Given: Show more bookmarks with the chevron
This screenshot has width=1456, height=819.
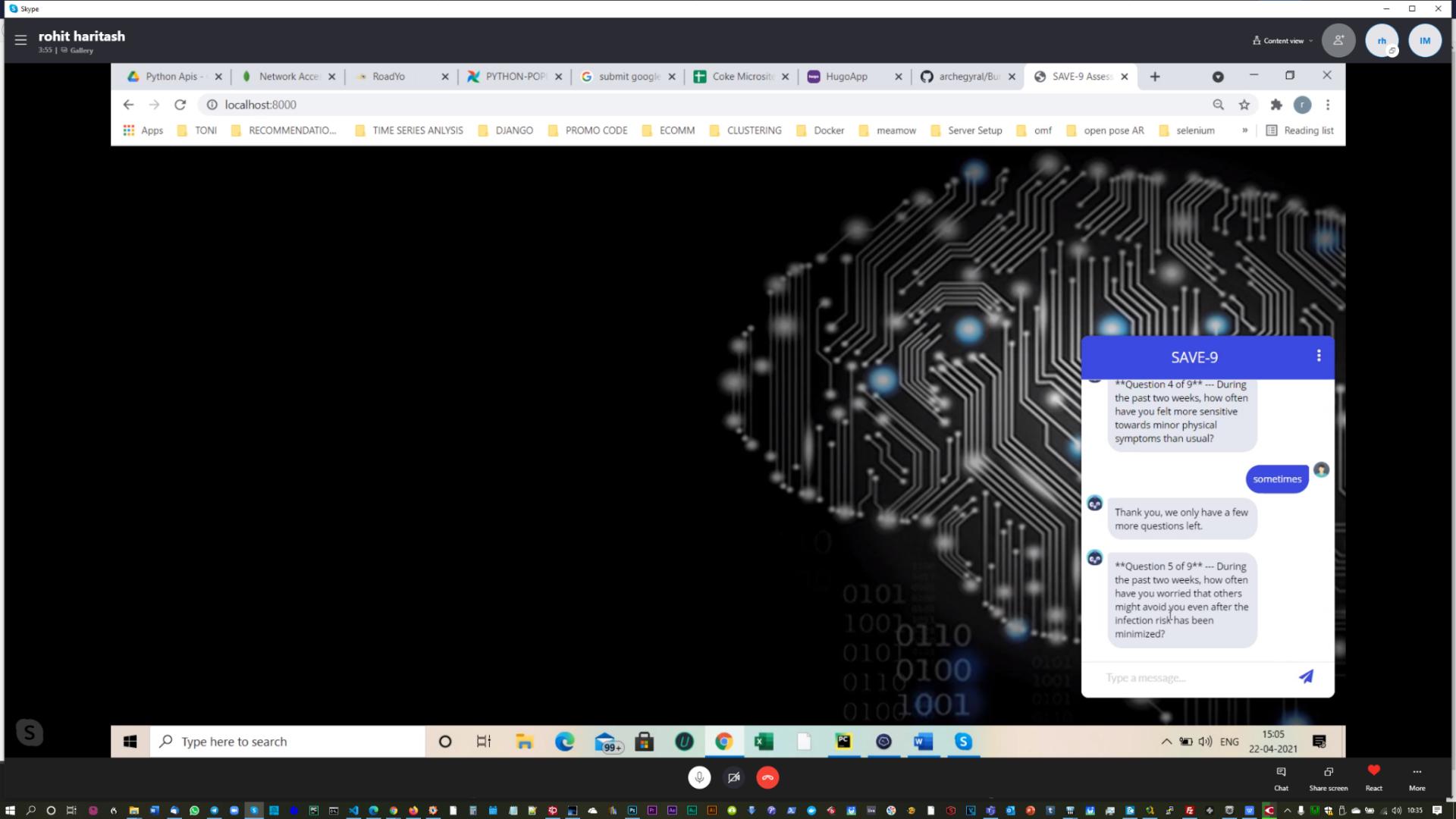Looking at the screenshot, I should [x=1244, y=130].
